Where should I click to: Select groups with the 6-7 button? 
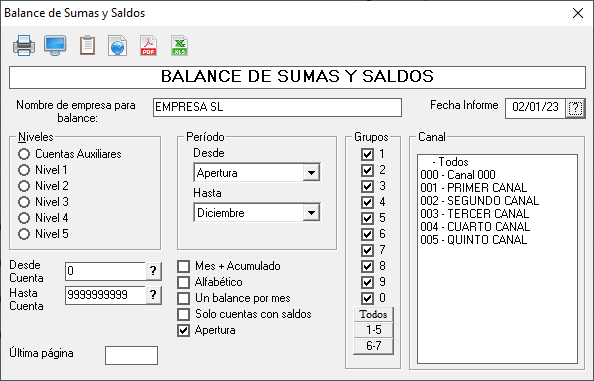point(373,346)
